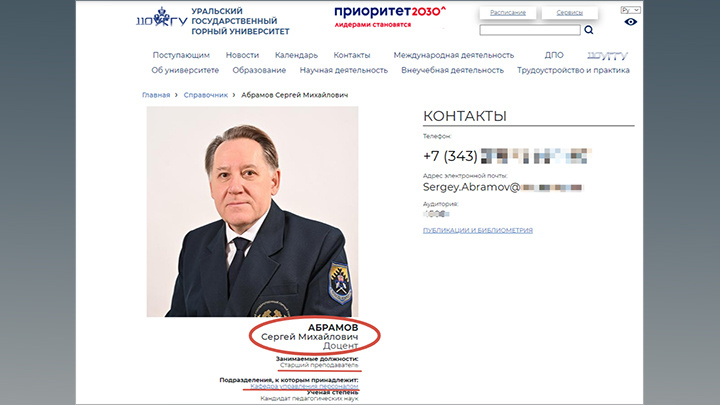
Task: Open the Поступающим menu item
Action: [x=181, y=55]
